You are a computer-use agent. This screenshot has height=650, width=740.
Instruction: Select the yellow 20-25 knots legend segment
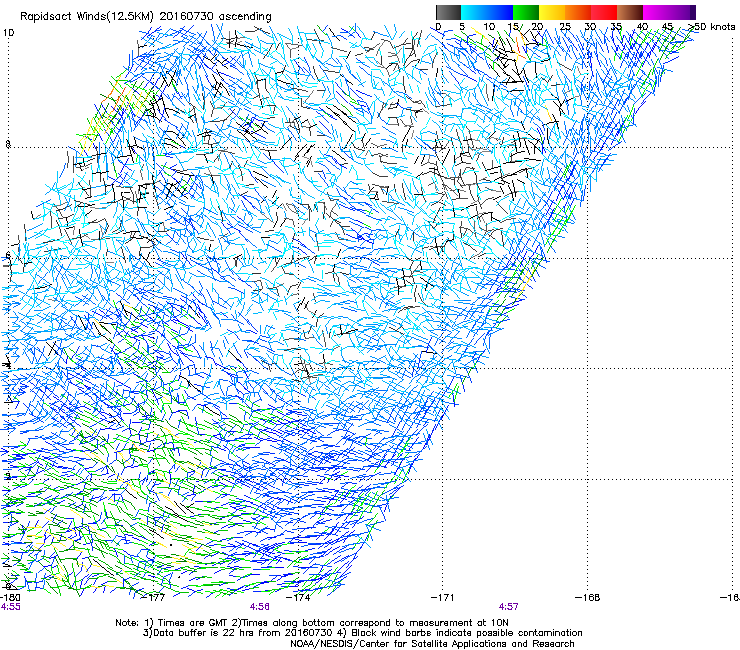point(552,12)
